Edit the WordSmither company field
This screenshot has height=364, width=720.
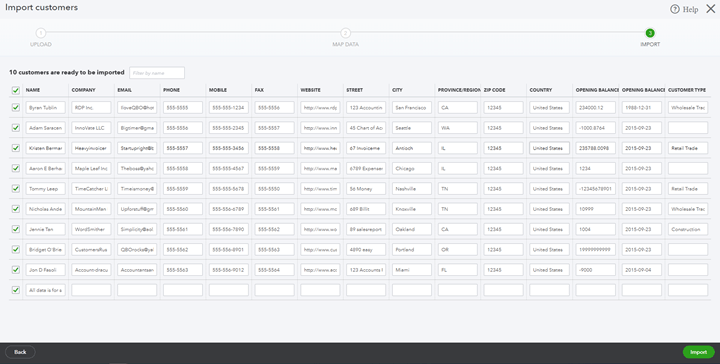click(91, 229)
